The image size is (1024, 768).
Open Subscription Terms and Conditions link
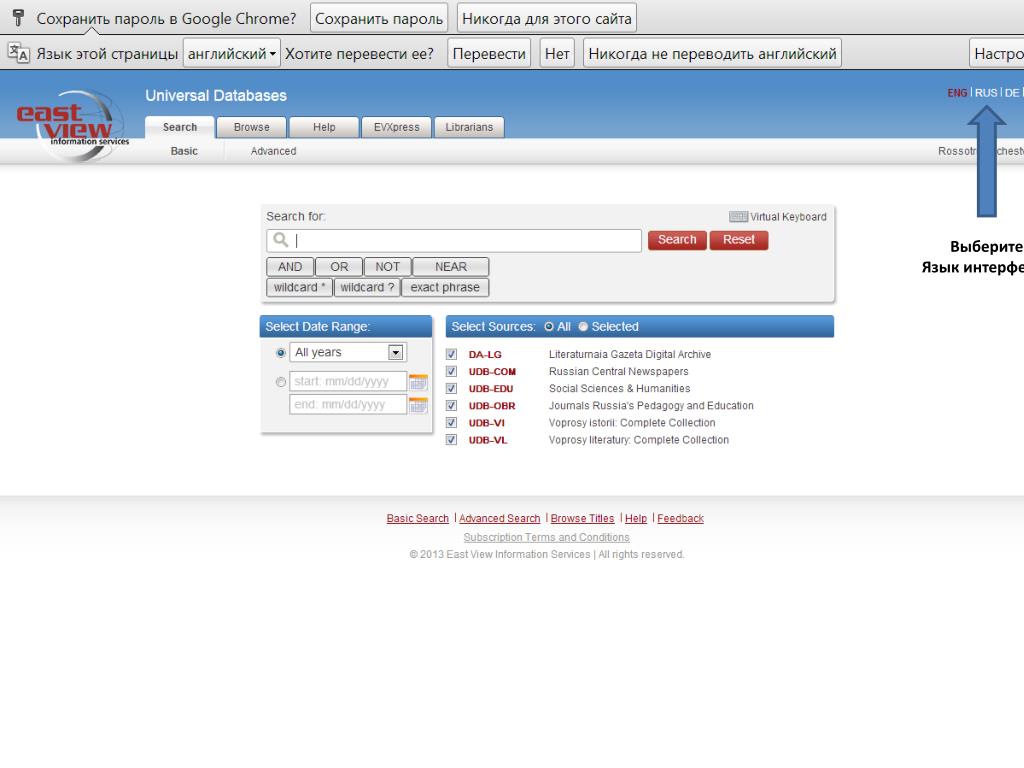click(x=547, y=537)
